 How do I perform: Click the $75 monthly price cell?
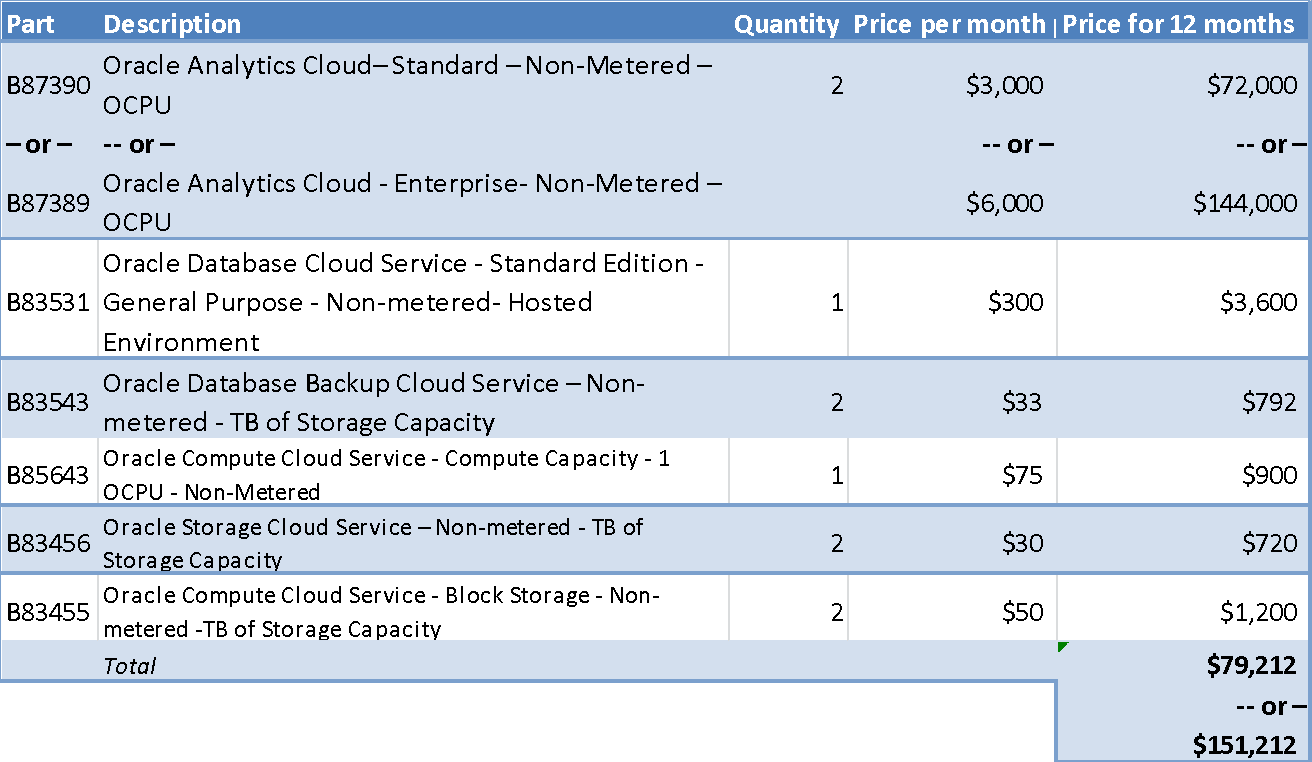(1022, 475)
